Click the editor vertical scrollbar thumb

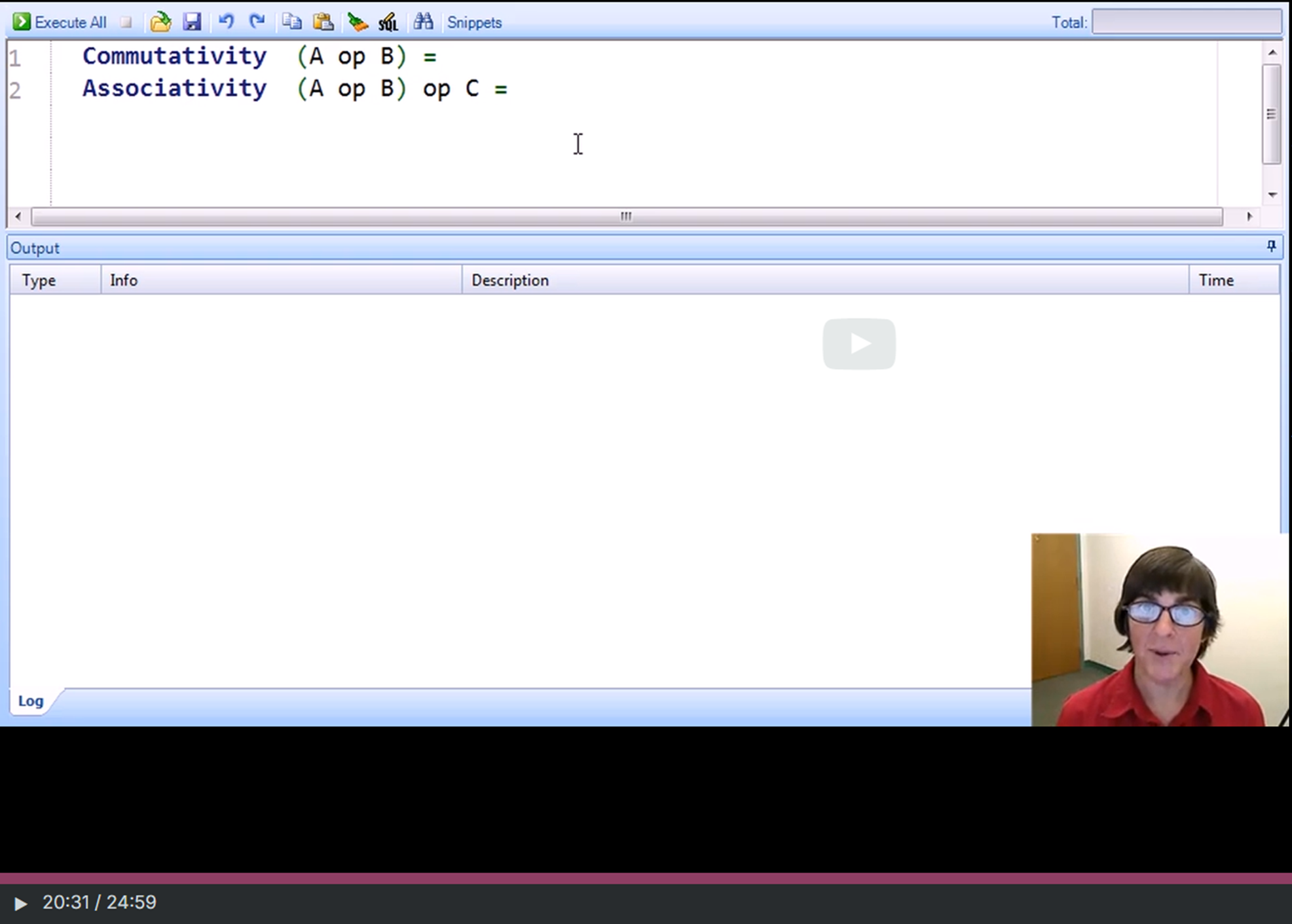pyautogui.click(x=1272, y=114)
